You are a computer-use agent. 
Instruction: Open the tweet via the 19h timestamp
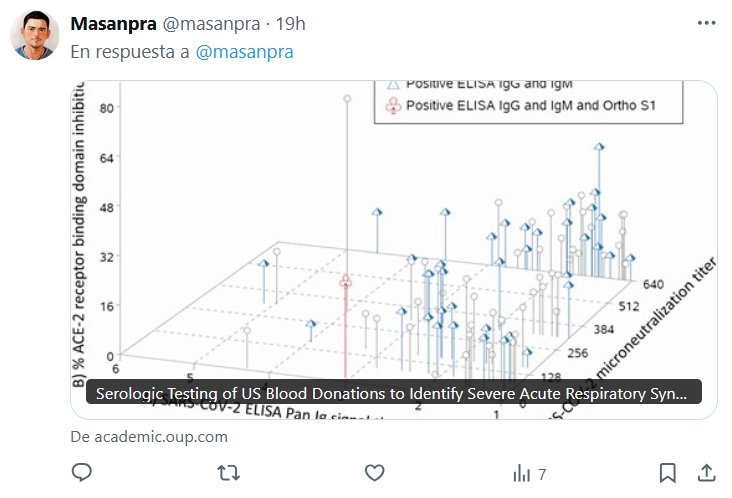(x=291, y=23)
